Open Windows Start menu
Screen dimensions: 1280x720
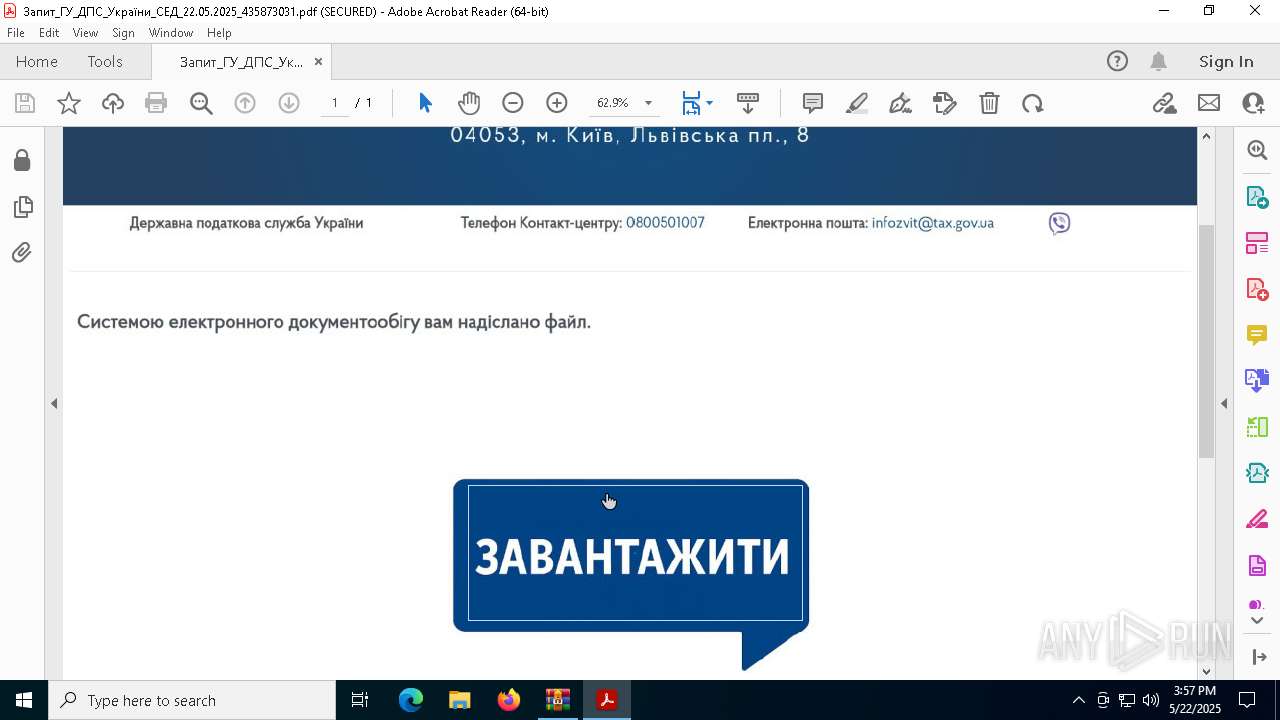click(x=24, y=700)
